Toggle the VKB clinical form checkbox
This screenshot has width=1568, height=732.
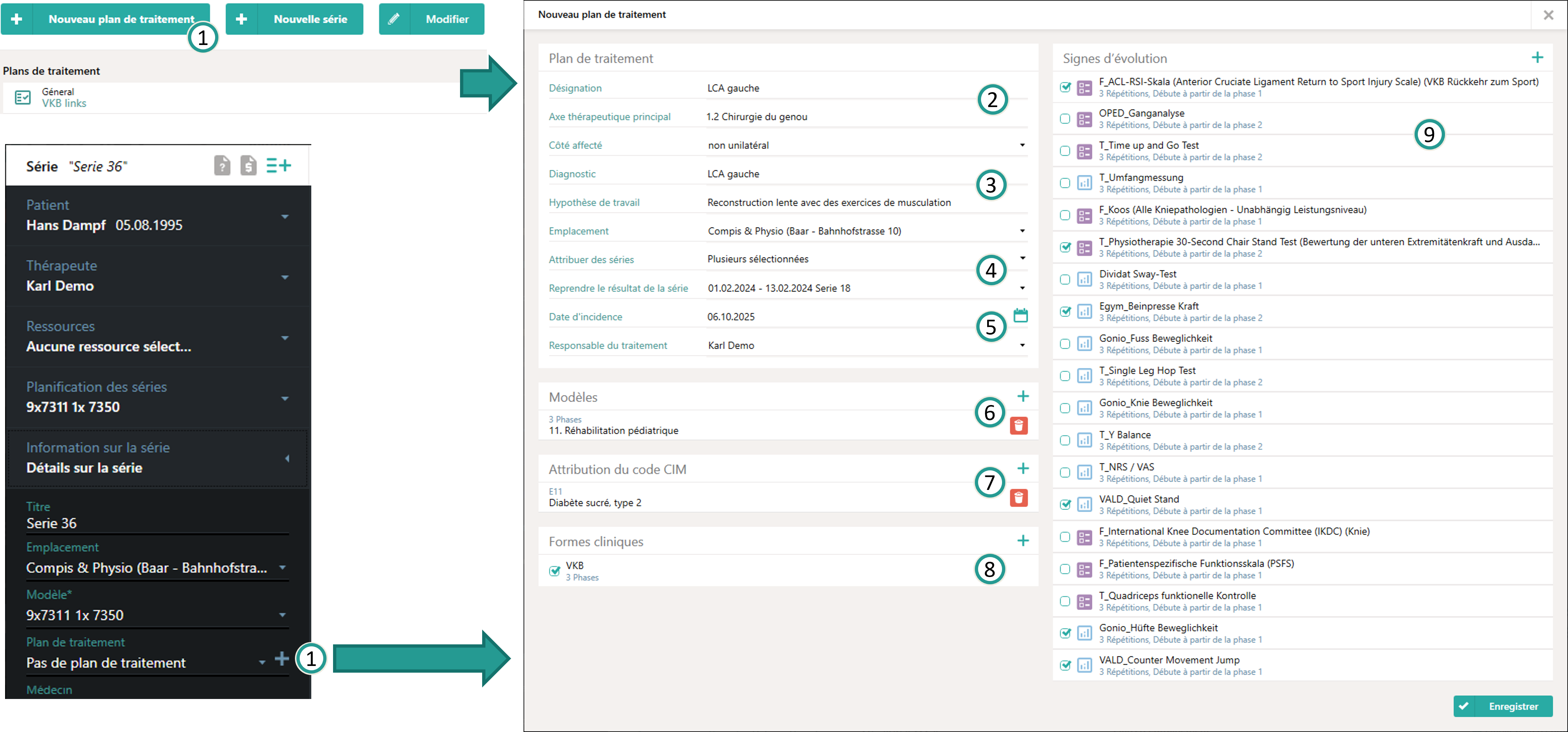(554, 571)
